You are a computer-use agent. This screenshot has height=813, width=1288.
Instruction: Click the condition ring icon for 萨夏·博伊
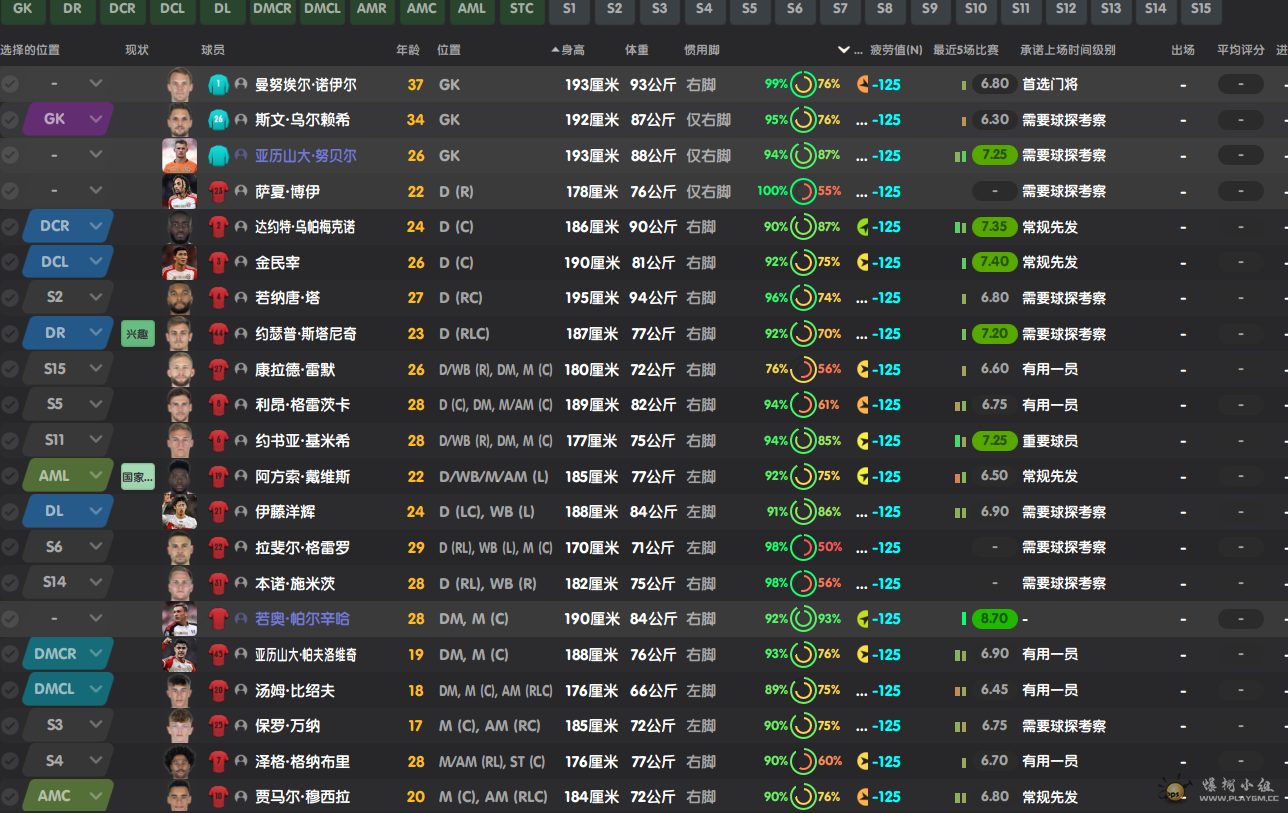(x=803, y=191)
